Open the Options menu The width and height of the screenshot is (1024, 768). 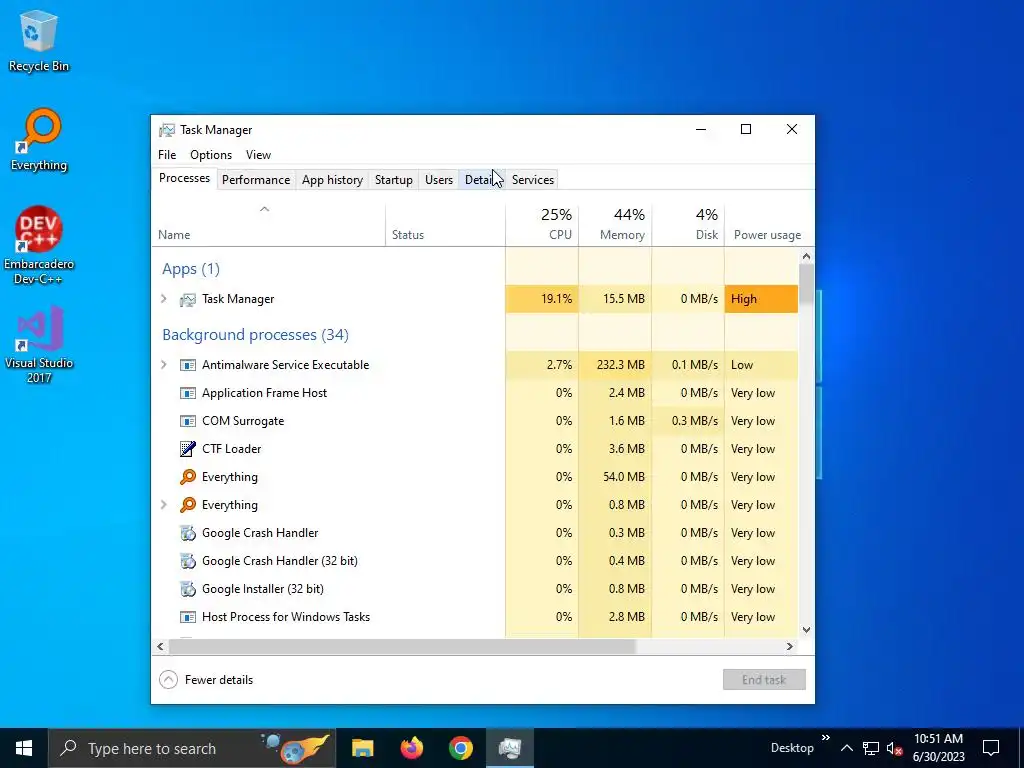point(211,155)
